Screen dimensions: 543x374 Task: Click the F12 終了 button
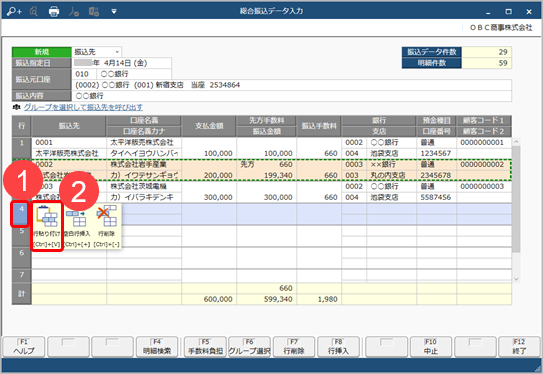pyautogui.click(x=519, y=347)
